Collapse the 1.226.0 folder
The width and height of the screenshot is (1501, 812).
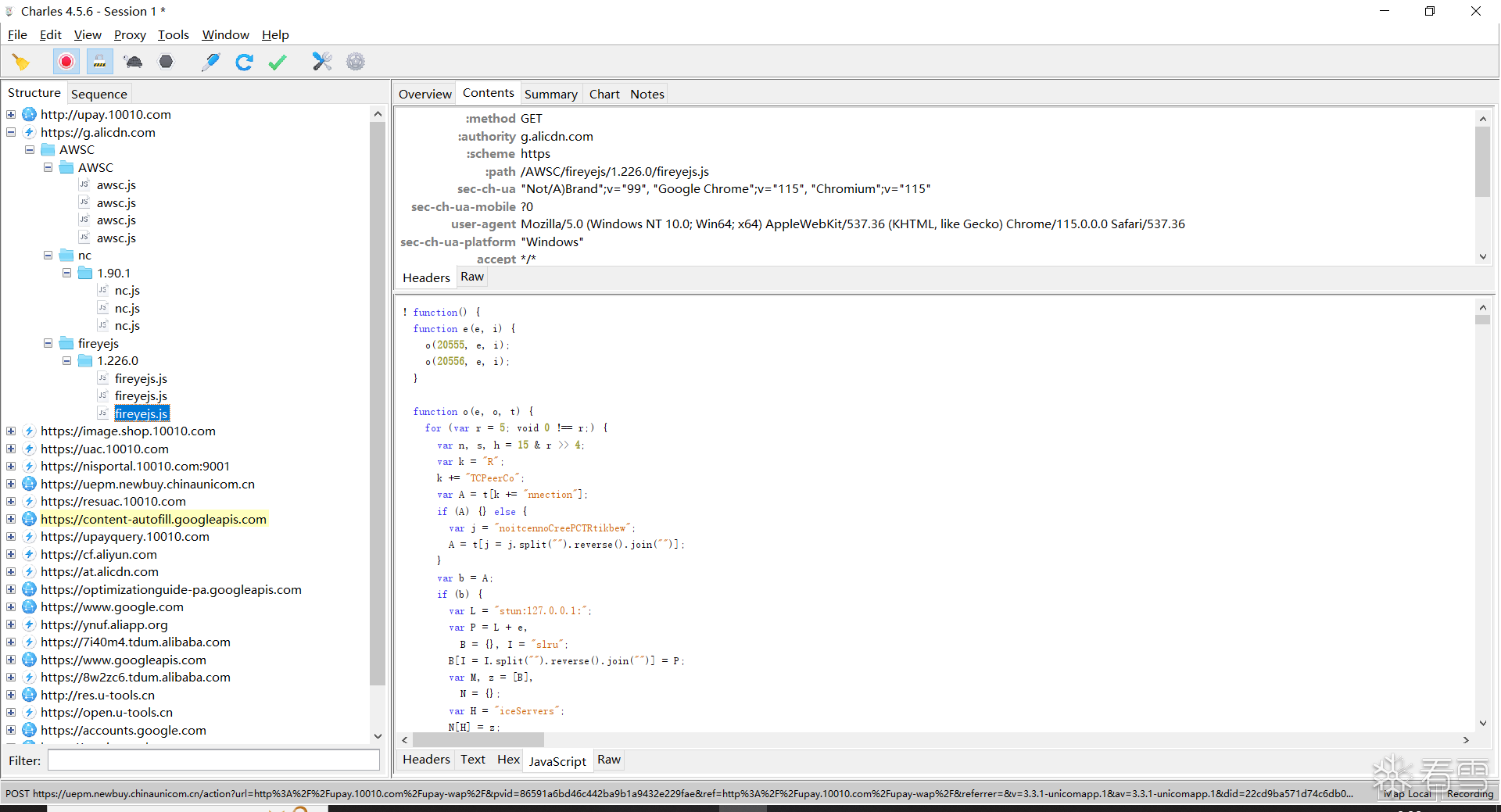67,360
